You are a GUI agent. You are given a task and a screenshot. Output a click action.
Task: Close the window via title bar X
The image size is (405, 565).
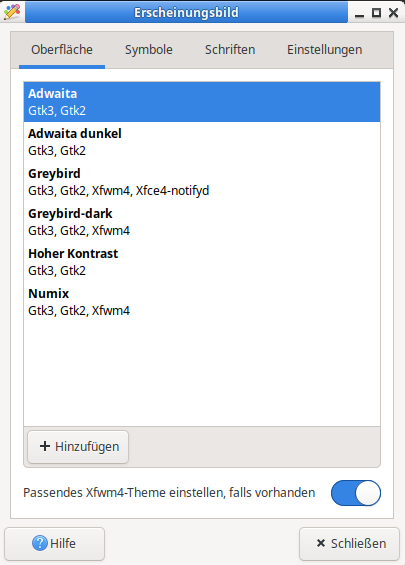pyautogui.click(x=393, y=13)
